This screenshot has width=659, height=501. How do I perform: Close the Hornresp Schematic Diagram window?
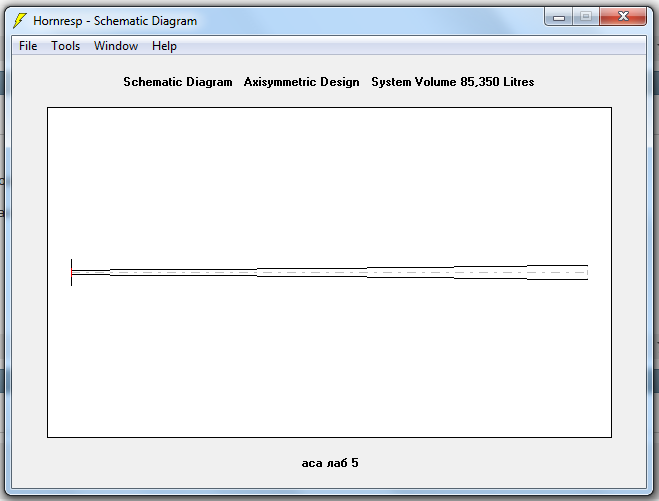(x=623, y=17)
